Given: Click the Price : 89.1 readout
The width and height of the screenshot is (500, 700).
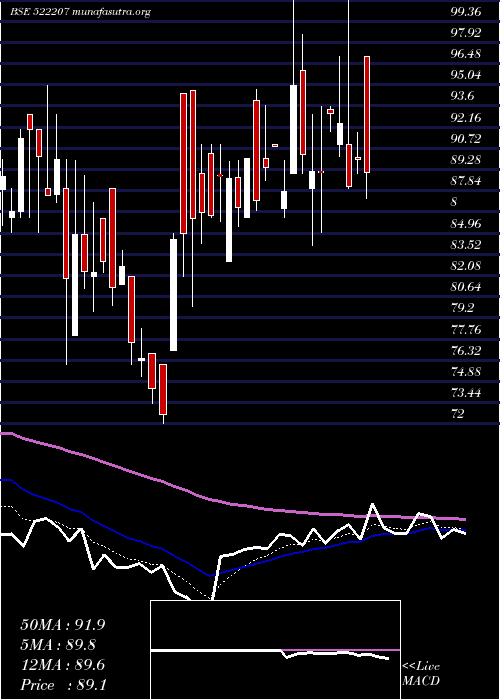Looking at the screenshot, I should pyautogui.click(x=63, y=685).
